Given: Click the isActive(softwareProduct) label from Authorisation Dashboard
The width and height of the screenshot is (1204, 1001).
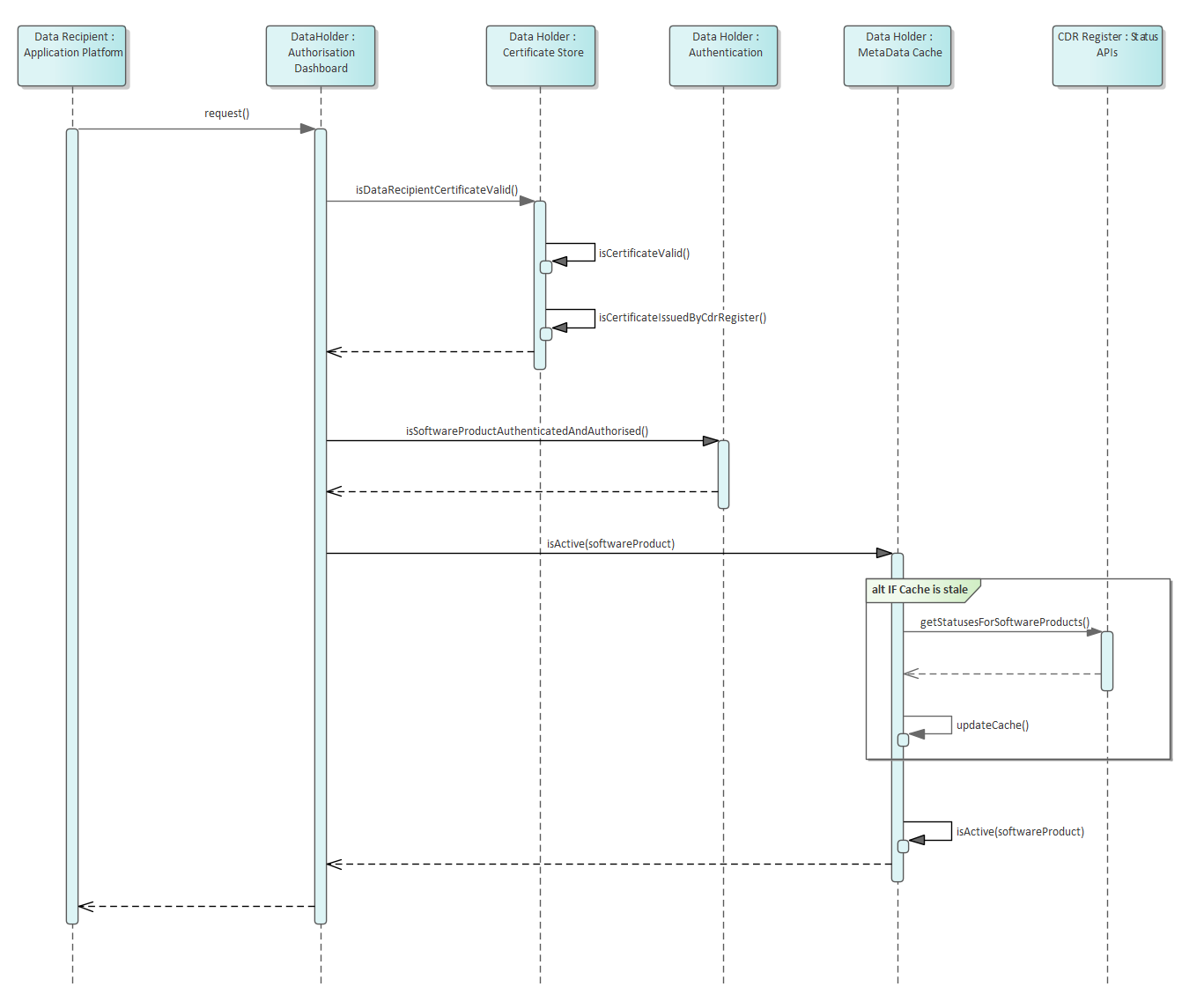Looking at the screenshot, I should [610, 544].
